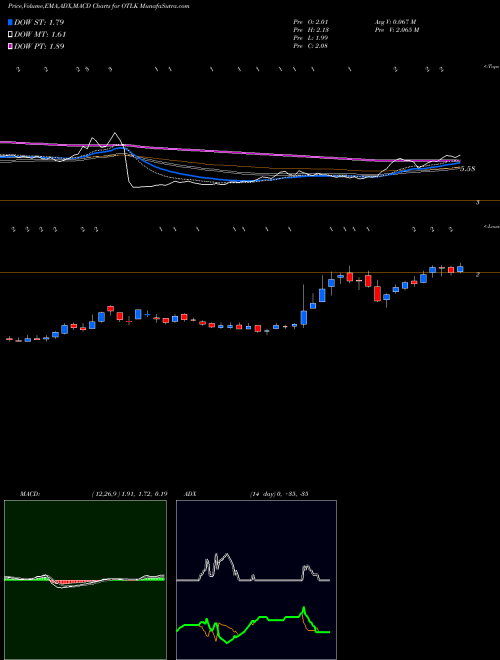This screenshot has width=500, height=660.
Task: Open the dark blue ADX indicator panel
Action: point(256,580)
